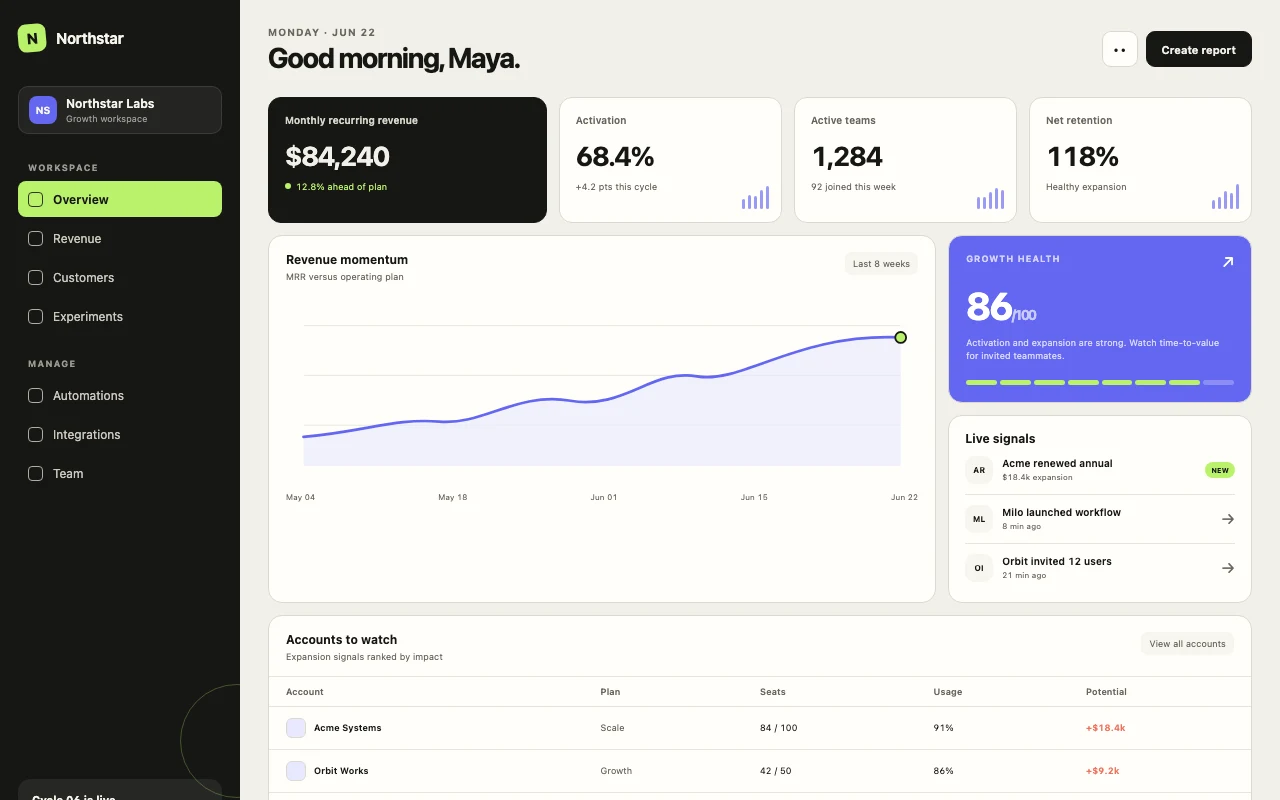Click the NS workspace avatar
This screenshot has width=1280, height=800.
[x=43, y=110]
